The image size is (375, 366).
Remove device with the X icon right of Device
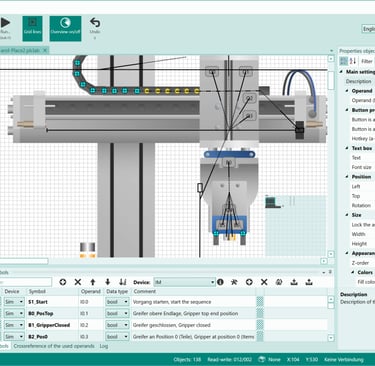click(x=264, y=282)
